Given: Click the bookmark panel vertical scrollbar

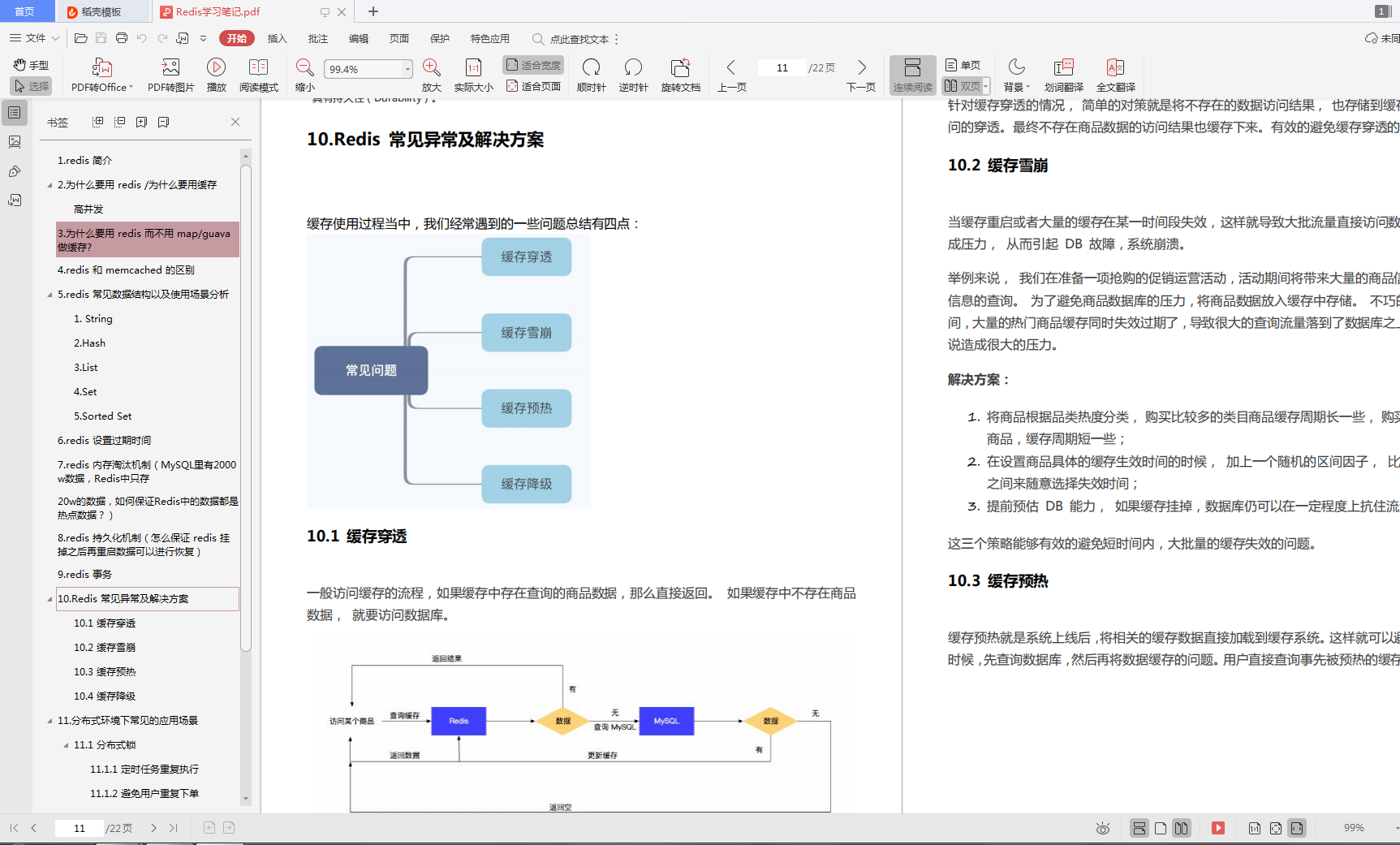Looking at the screenshot, I should click(246, 407).
